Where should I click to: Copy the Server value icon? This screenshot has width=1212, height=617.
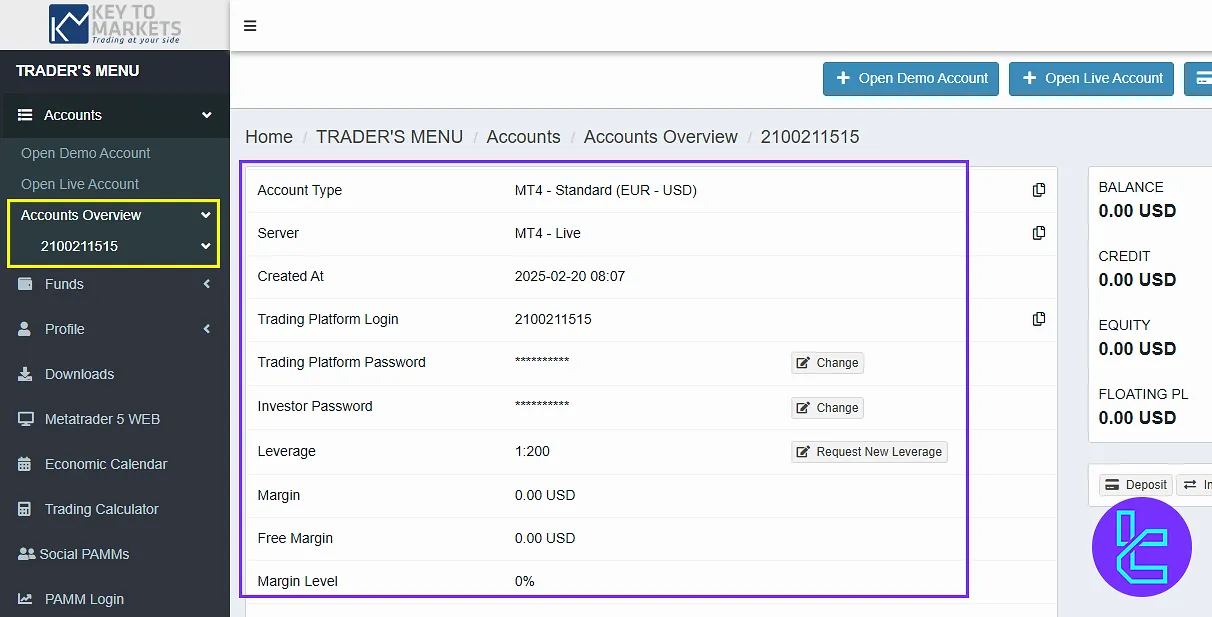pyautogui.click(x=1039, y=233)
